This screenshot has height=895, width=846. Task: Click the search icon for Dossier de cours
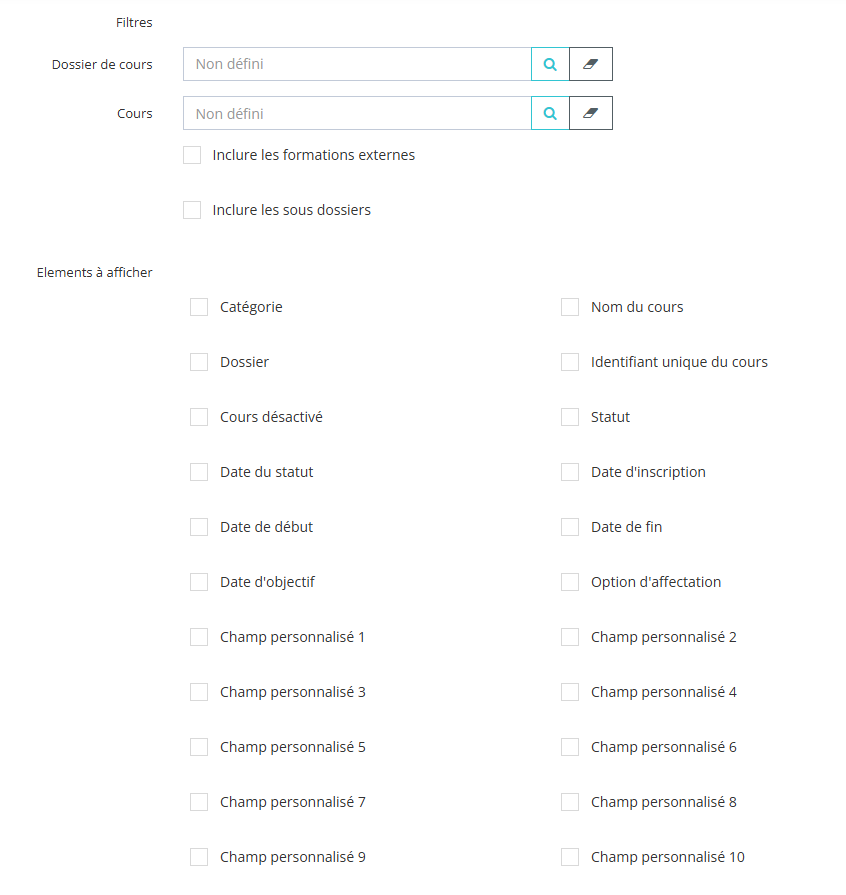click(550, 64)
